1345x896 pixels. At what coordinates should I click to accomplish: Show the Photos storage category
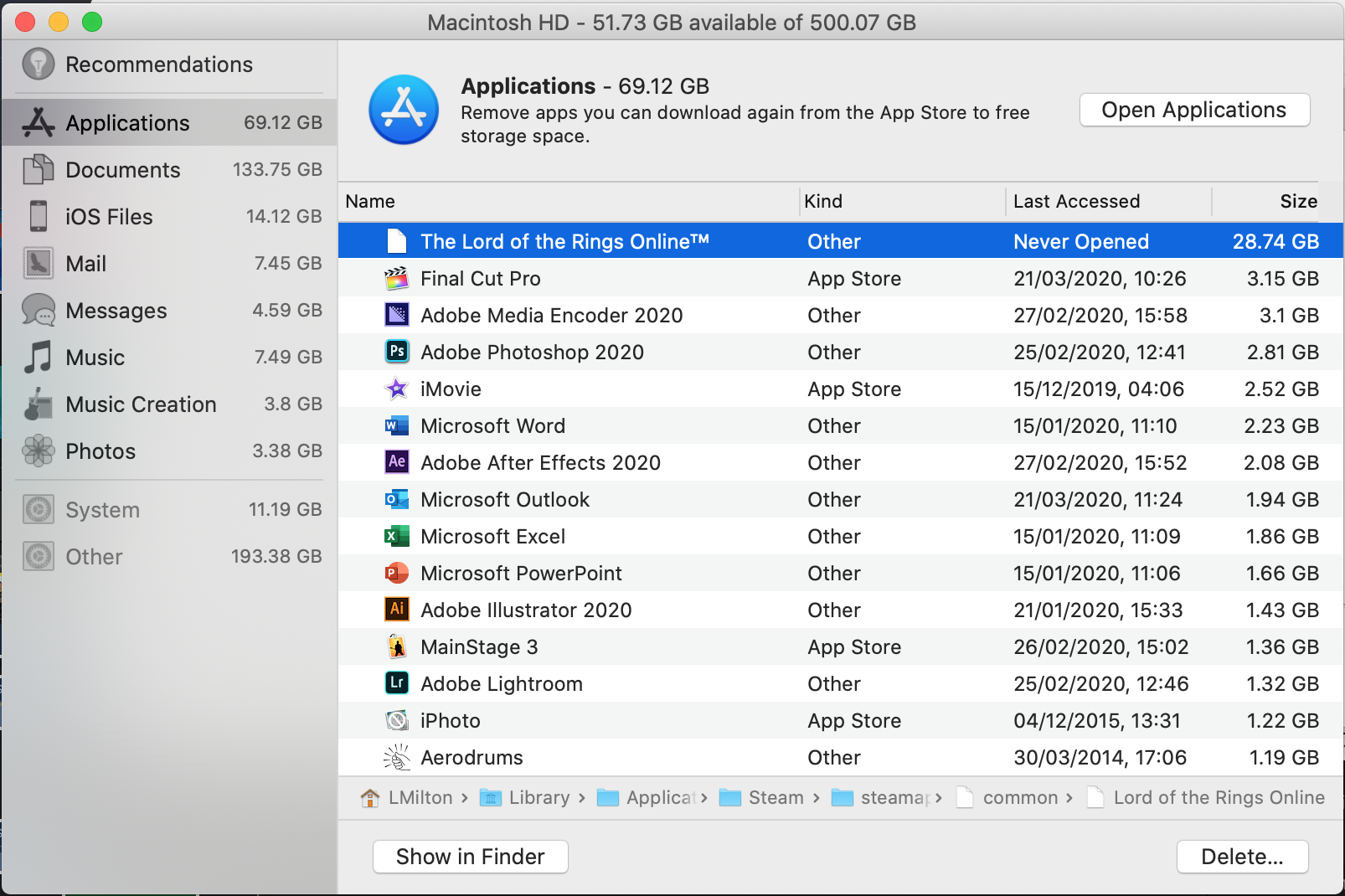click(169, 451)
